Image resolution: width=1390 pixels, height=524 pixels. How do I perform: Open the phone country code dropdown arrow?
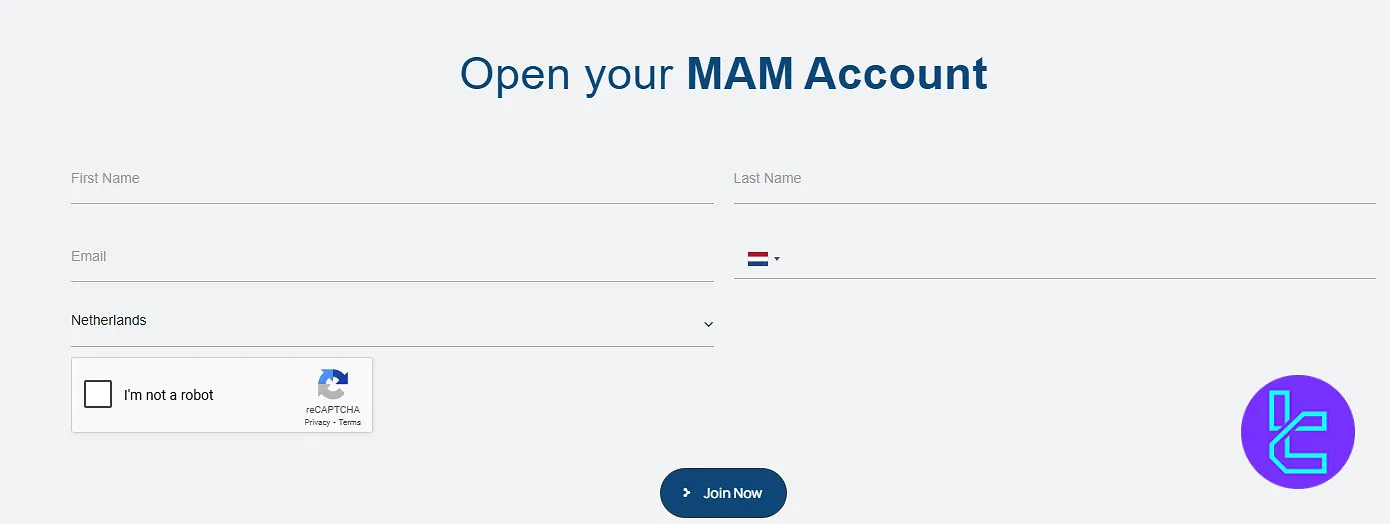(x=777, y=259)
